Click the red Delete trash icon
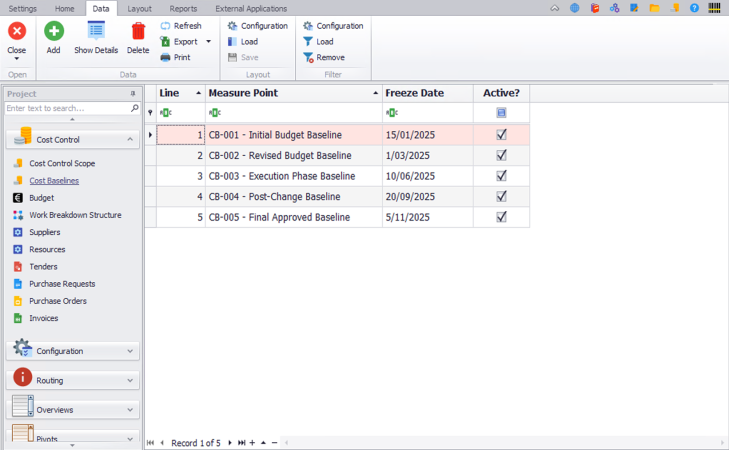 [x=138, y=32]
